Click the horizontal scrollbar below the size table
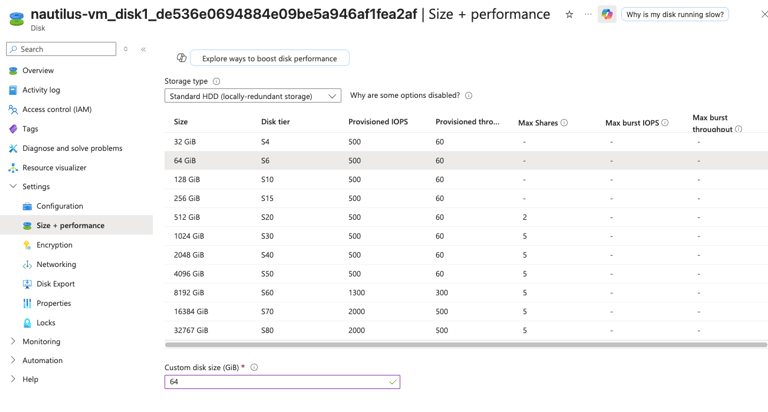The image size is (768, 412). (x=465, y=345)
